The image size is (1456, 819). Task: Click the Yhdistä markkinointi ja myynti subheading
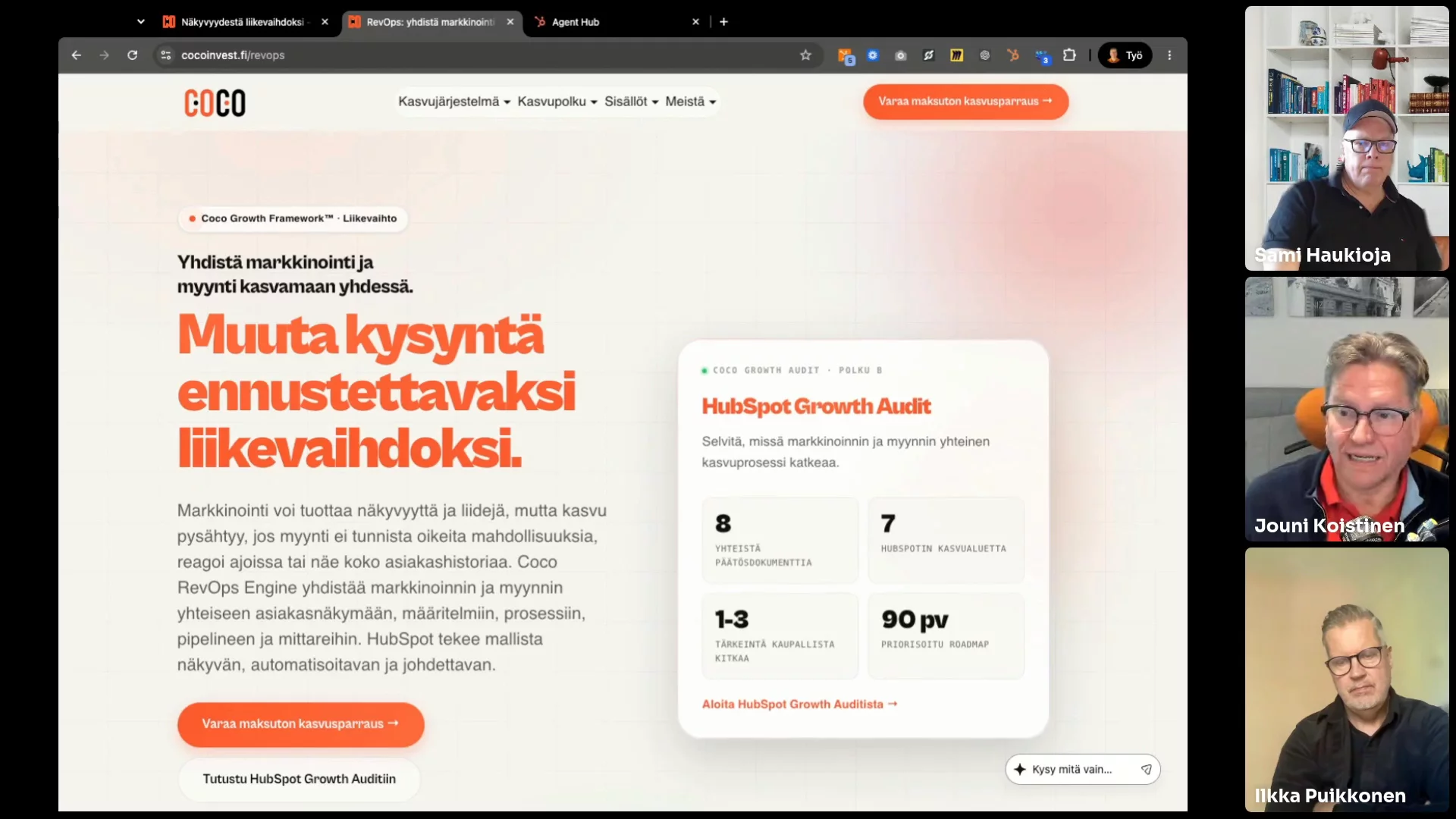295,275
